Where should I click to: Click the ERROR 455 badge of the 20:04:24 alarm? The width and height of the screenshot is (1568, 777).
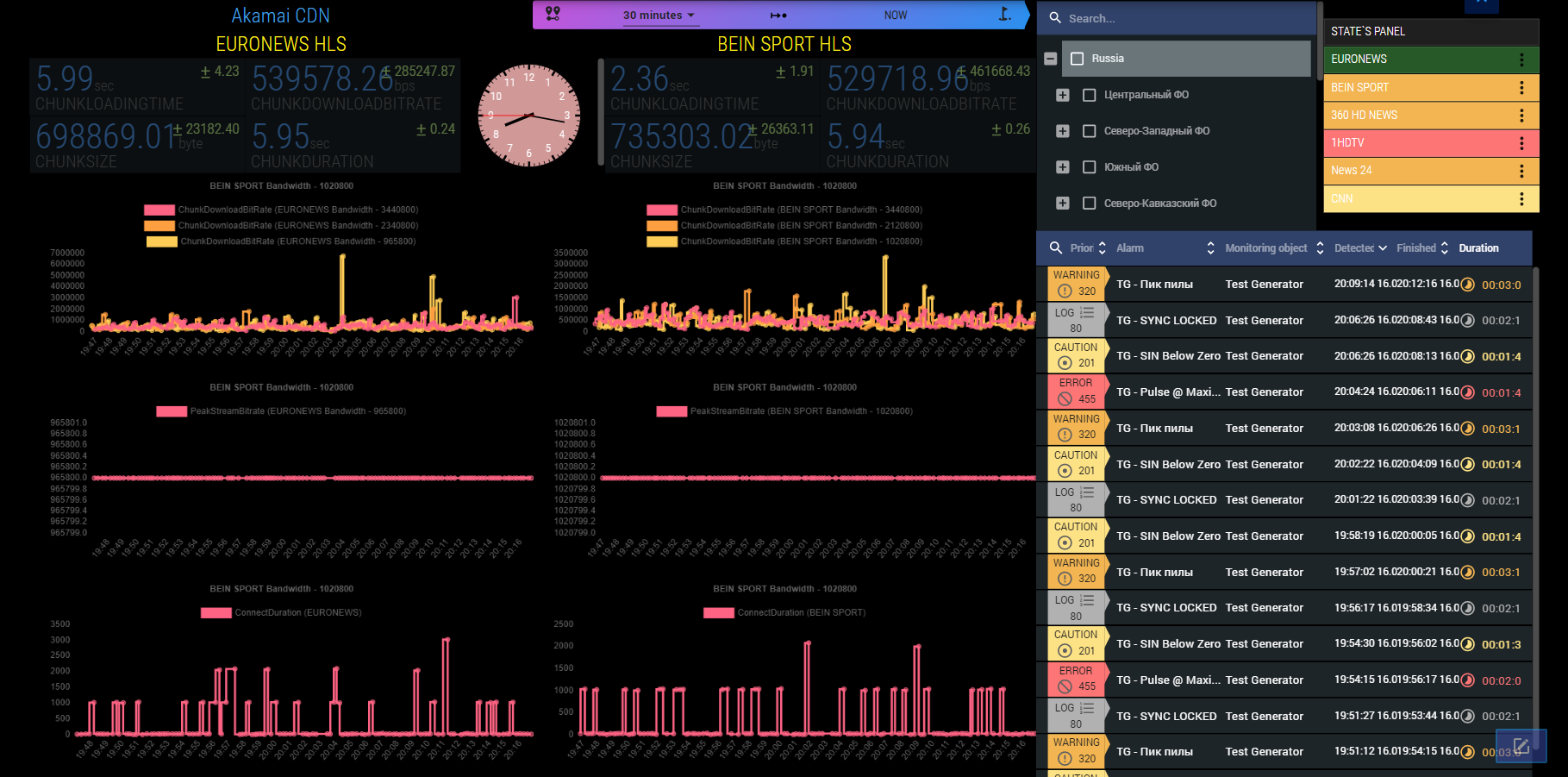click(1076, 392)
